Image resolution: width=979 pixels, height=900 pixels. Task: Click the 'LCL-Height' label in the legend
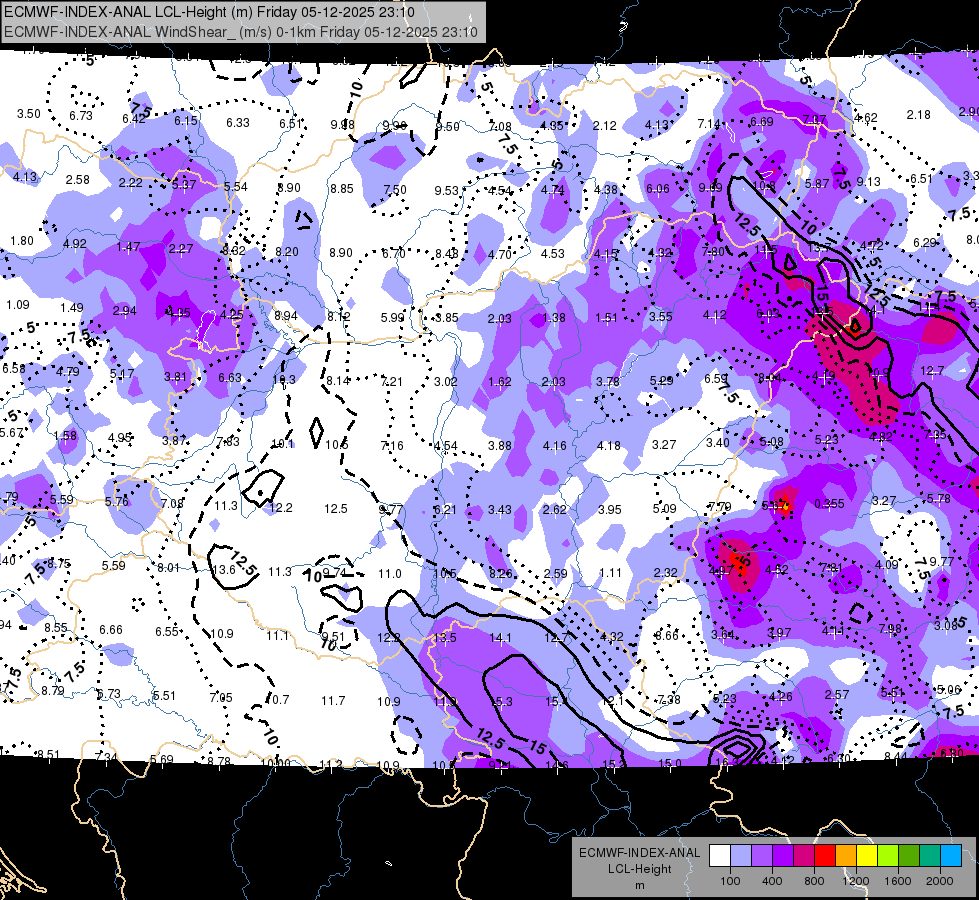639,869
